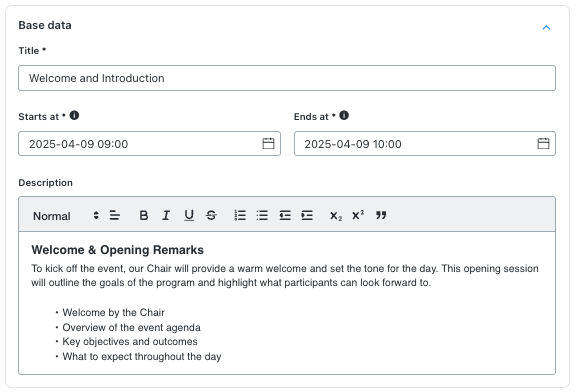
Task: Apply strikethrough formatting
Action: tap(211, 215)
